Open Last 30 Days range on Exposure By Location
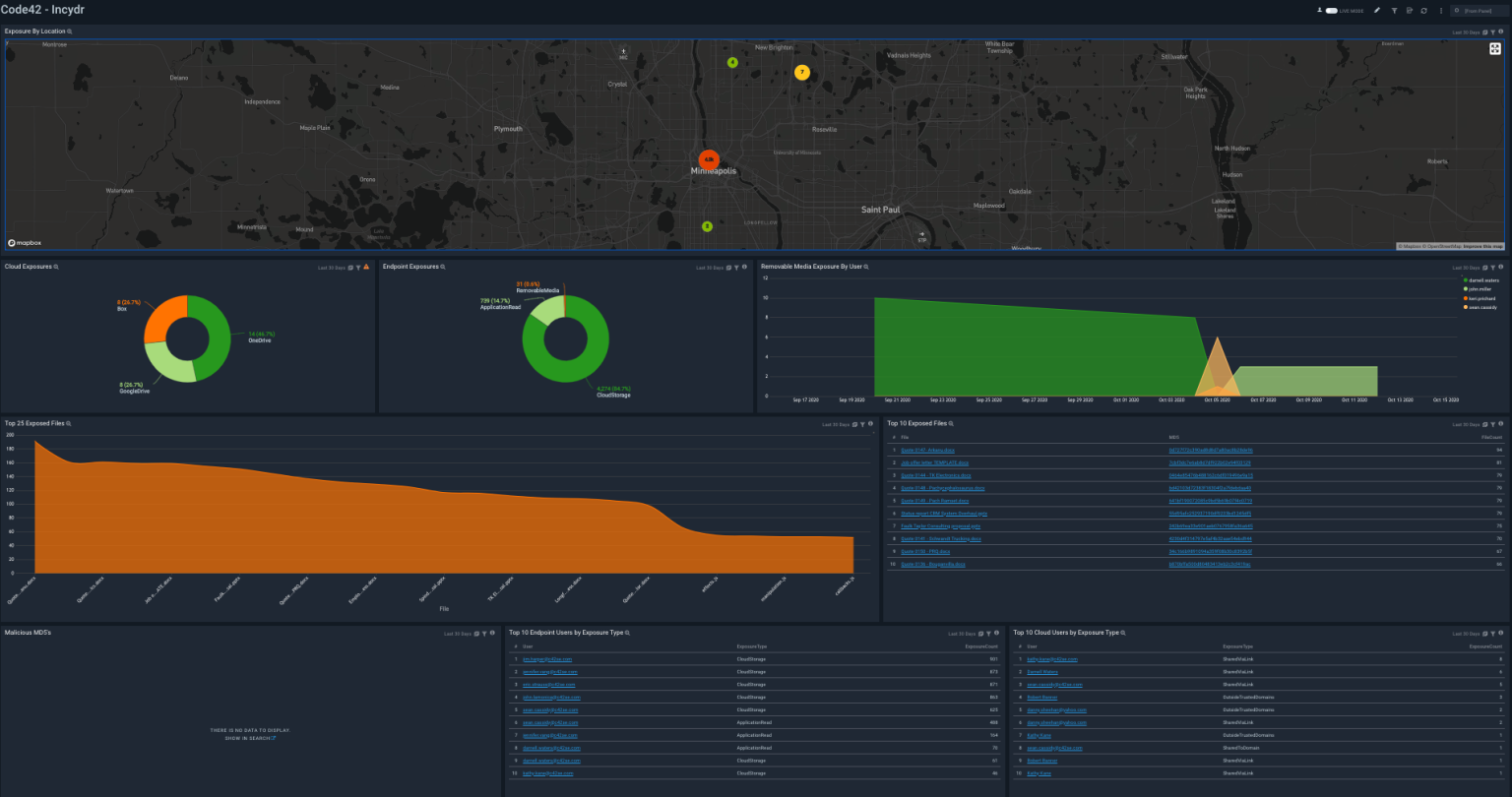This screenshot has height=797, width=1512. [x=1467, y=32]
